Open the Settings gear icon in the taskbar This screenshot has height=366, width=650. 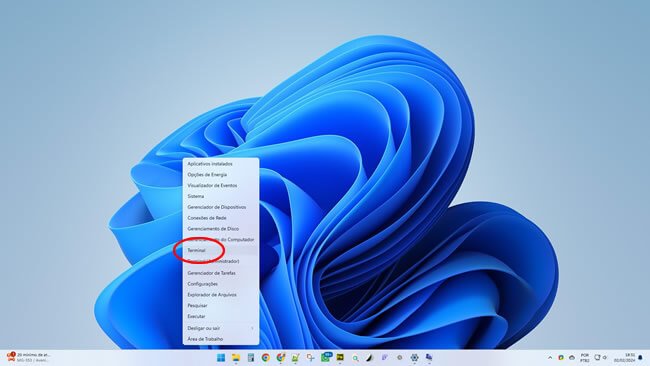point(414,357)
